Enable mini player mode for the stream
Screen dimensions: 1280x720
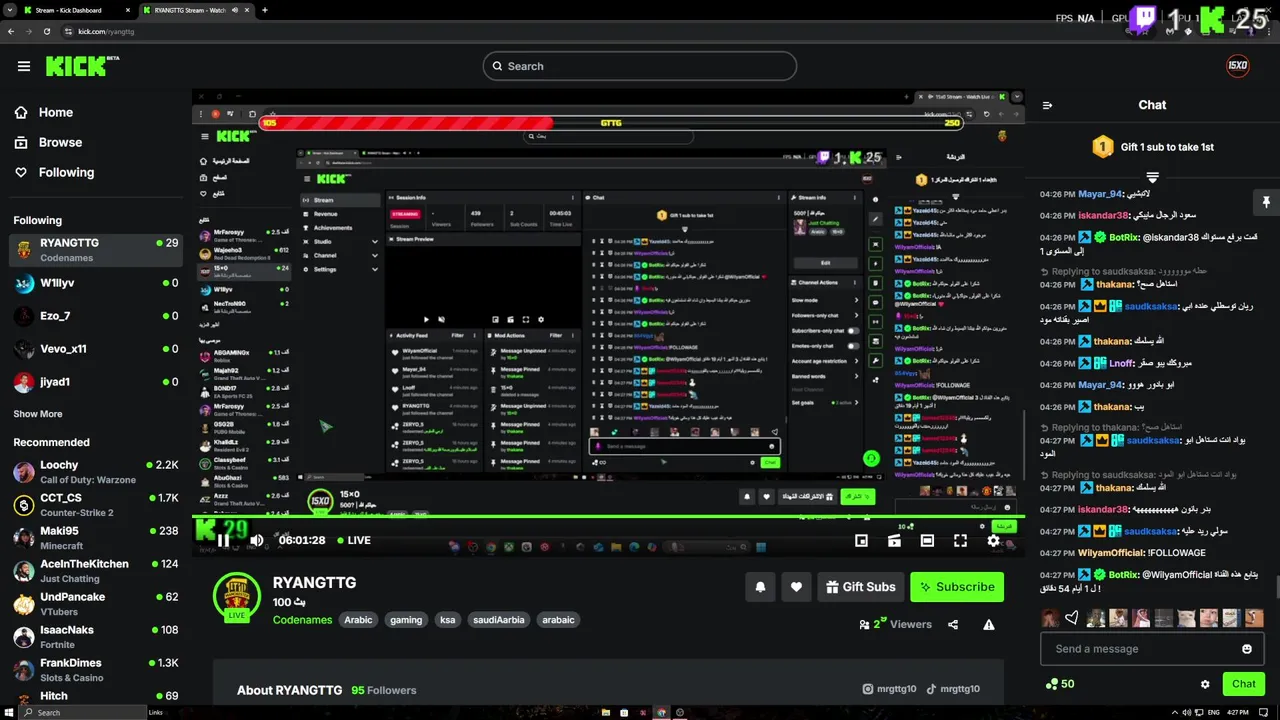[861, 540]
